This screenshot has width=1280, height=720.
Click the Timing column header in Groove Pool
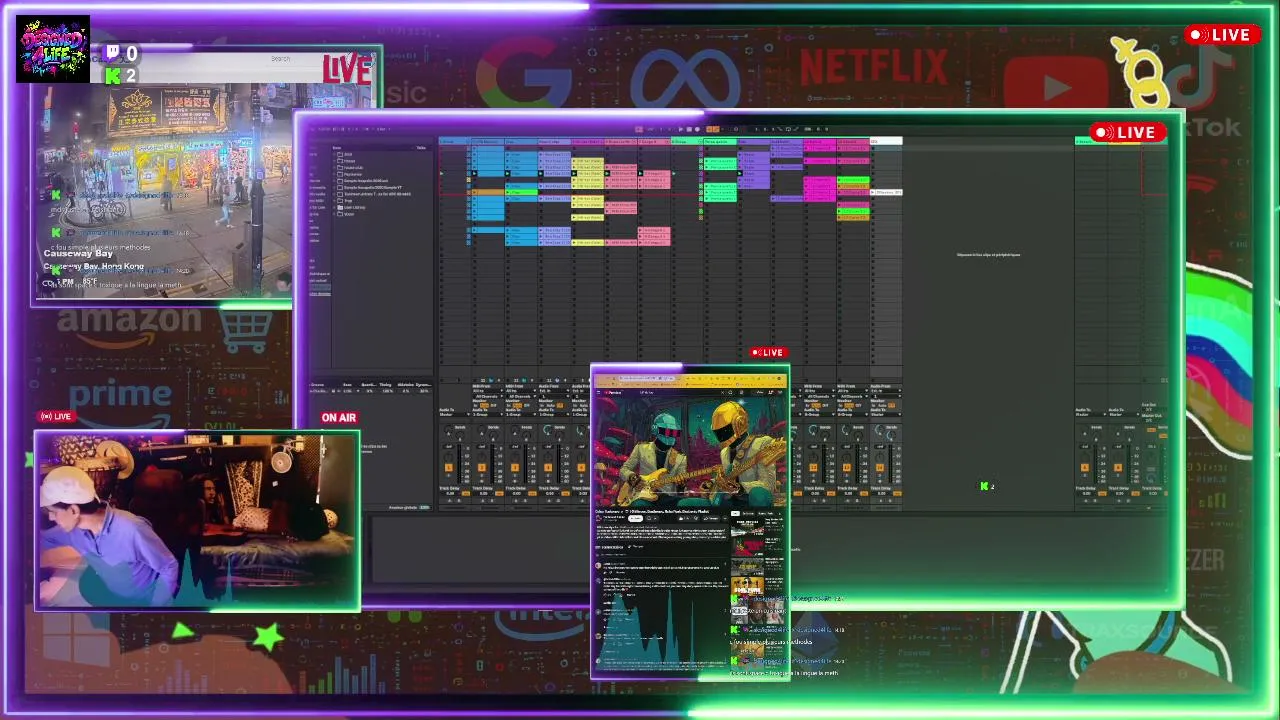pyautogui.click(x=385, y=385)
